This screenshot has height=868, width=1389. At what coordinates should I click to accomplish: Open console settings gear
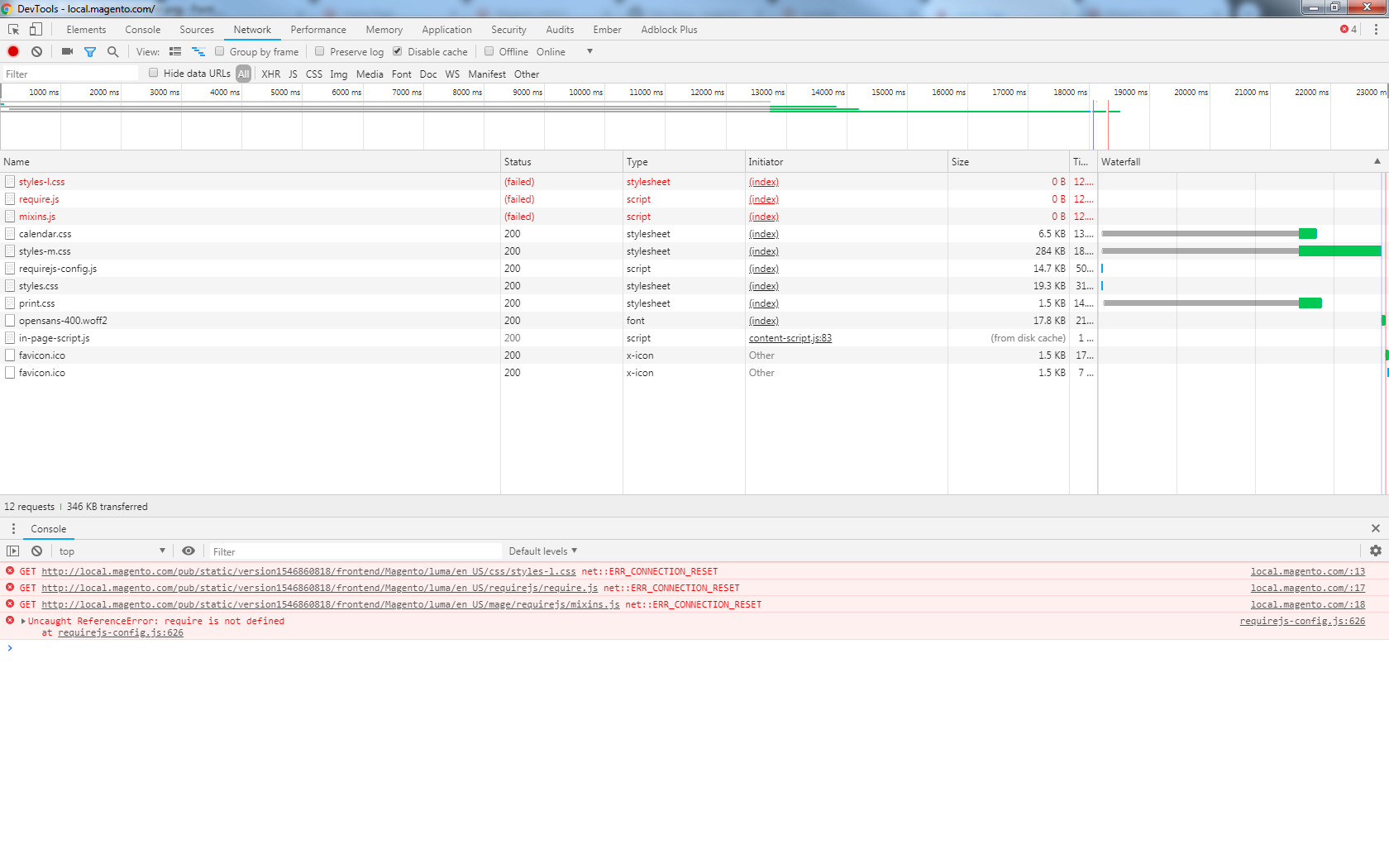click(1376, 551)
